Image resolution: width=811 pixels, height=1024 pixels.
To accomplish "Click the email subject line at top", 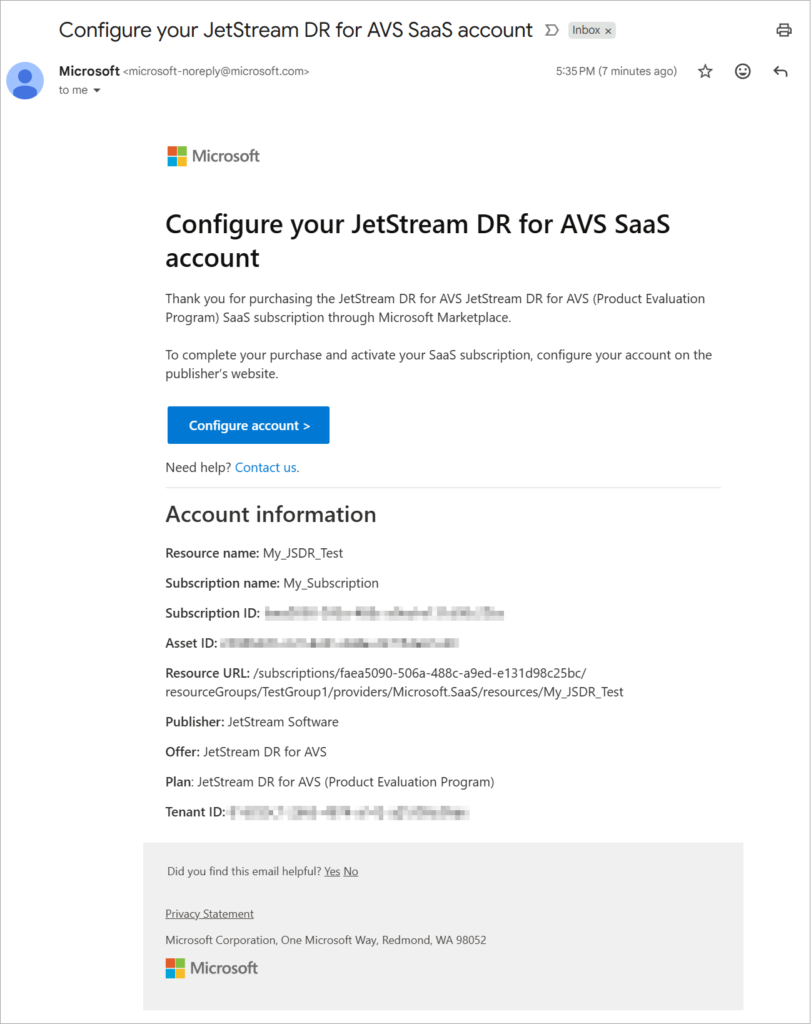I will click(295, 30).
